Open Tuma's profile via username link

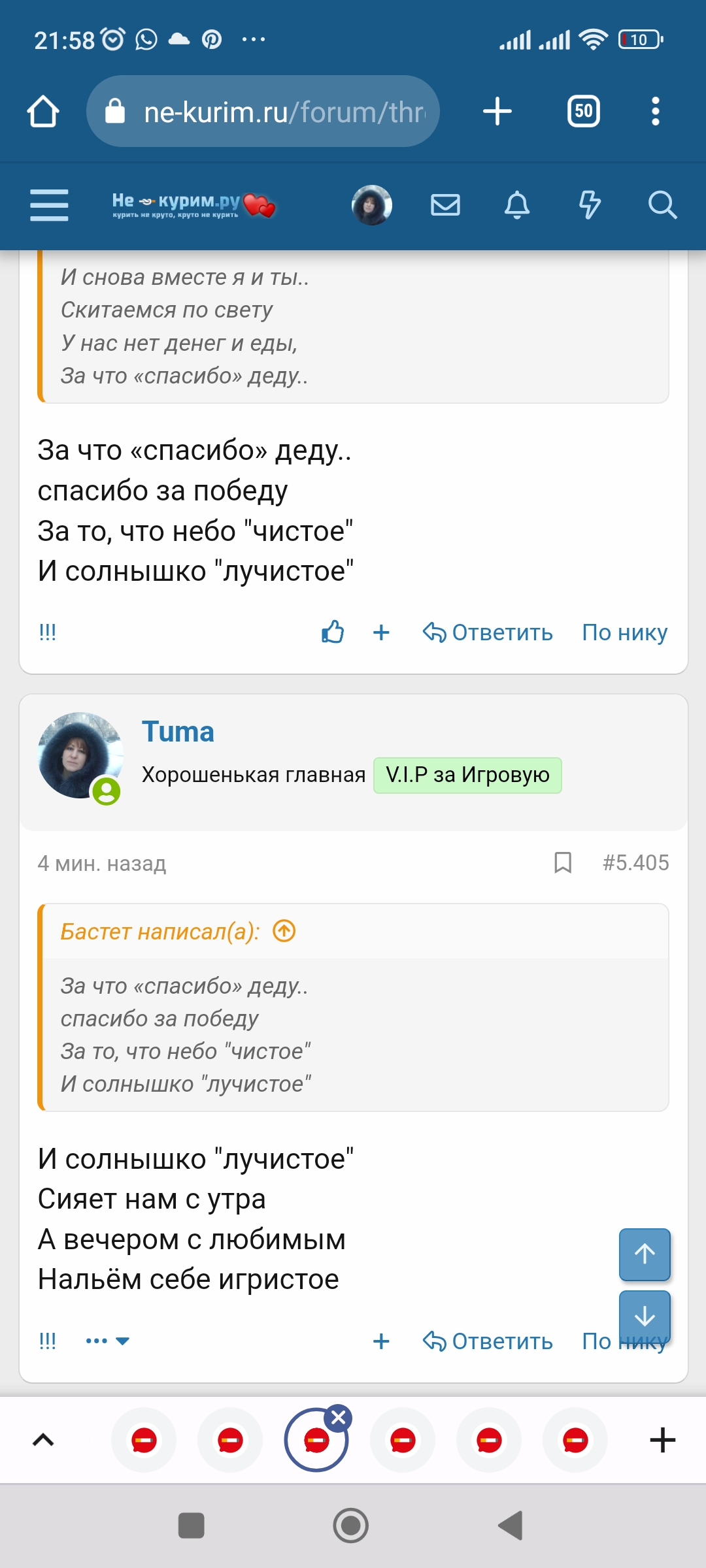(x=178, y=732)
